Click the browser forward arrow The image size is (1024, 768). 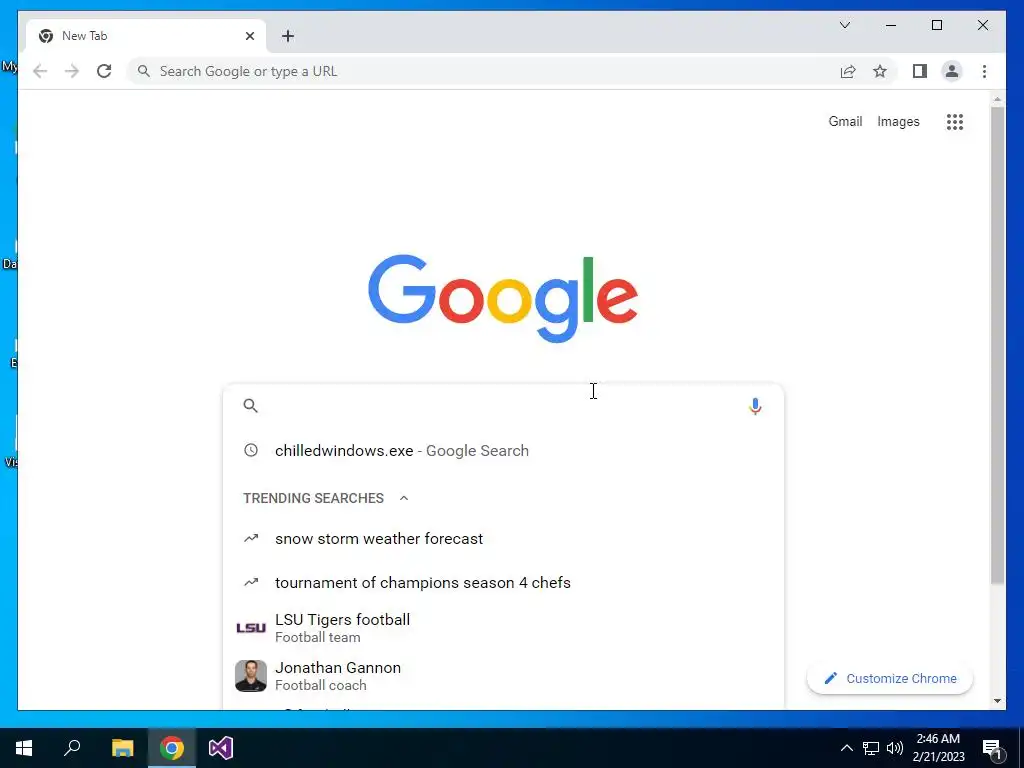[72, 71]
